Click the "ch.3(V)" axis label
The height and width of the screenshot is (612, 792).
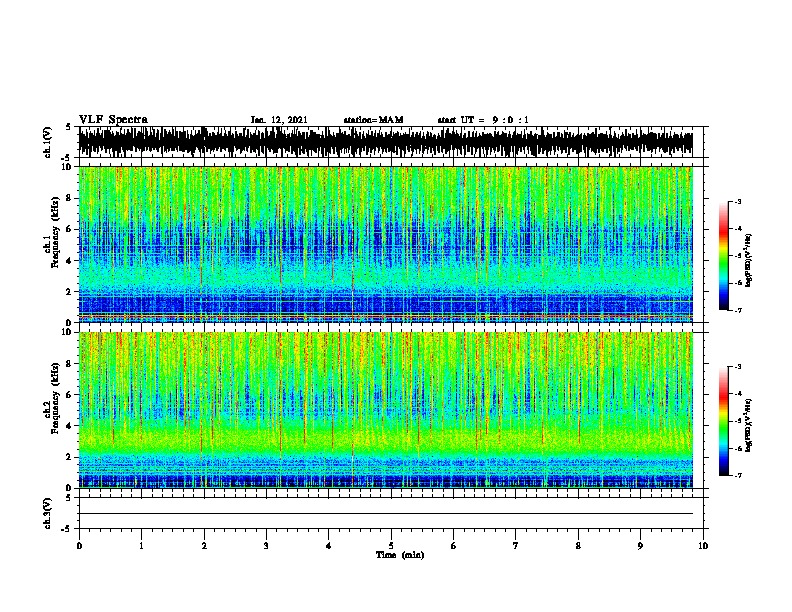pyautogui.click(x=47, y=513)
